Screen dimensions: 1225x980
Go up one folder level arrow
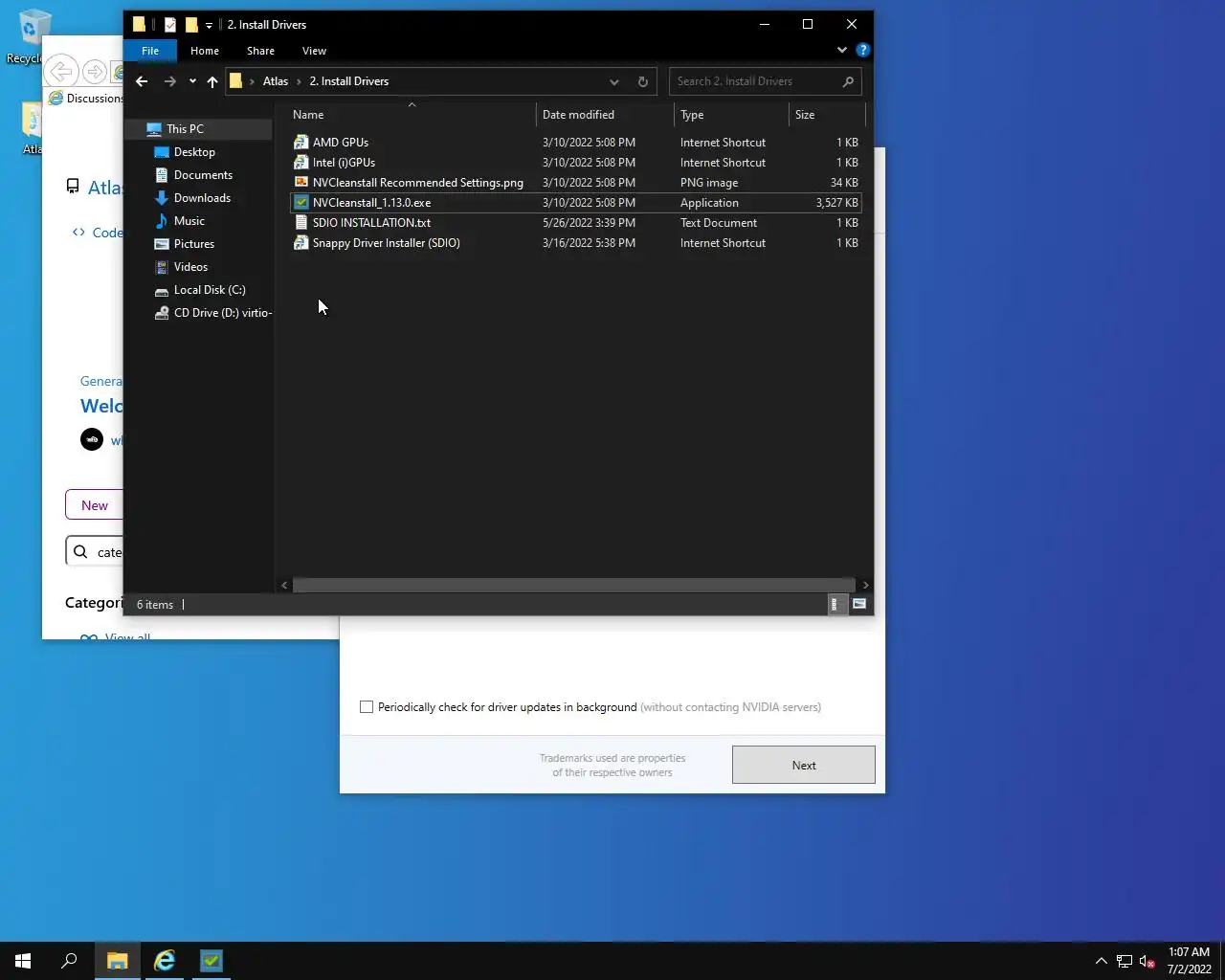coord(212,81)
